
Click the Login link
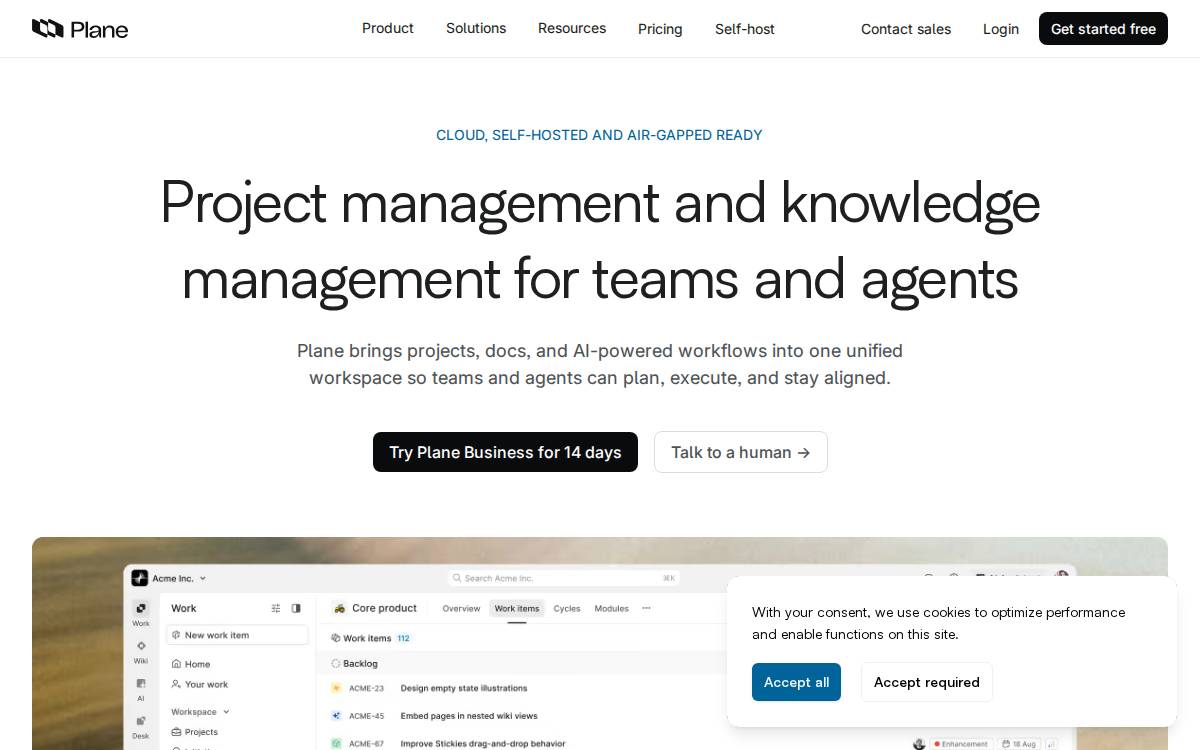click(1001, 29)
